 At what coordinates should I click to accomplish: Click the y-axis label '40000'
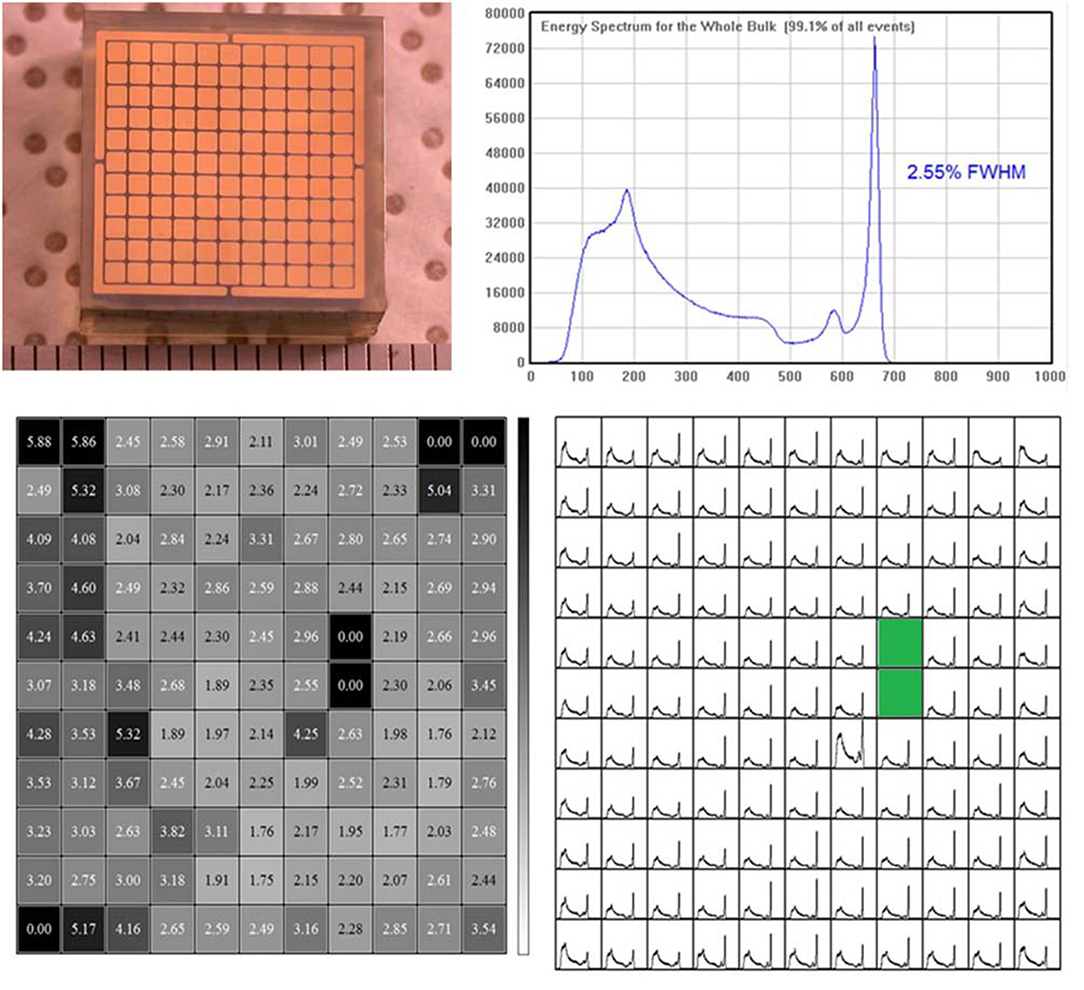(x=505, y=188)
